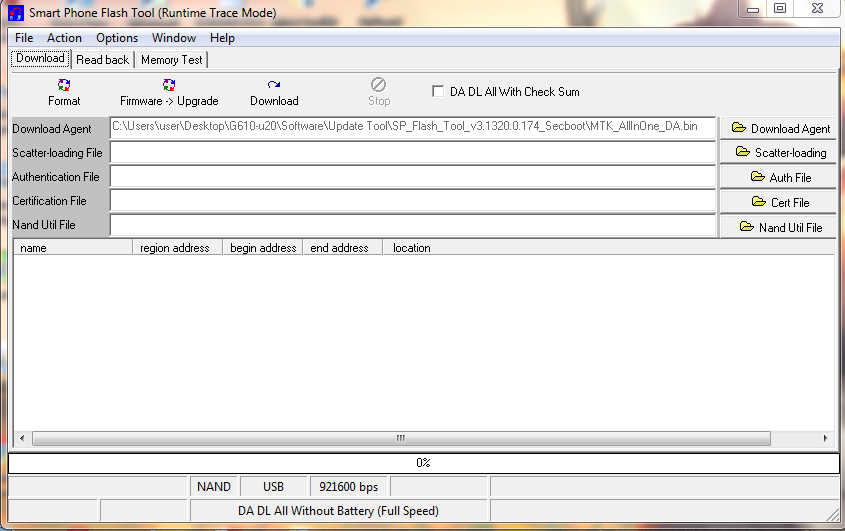Image resolution: width=845 pixels, height=531 pixels.
Task: Browse for a Cert File
Action: (x=779, y=202)
